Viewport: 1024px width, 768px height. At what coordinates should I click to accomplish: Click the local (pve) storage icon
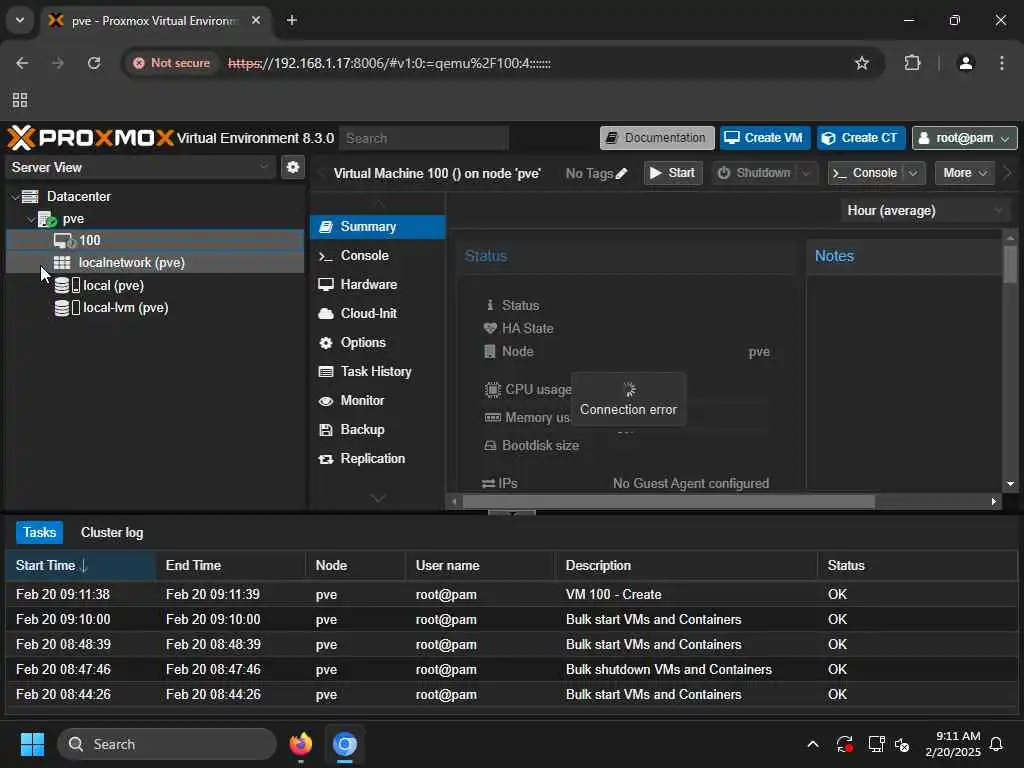click(67, 285)
